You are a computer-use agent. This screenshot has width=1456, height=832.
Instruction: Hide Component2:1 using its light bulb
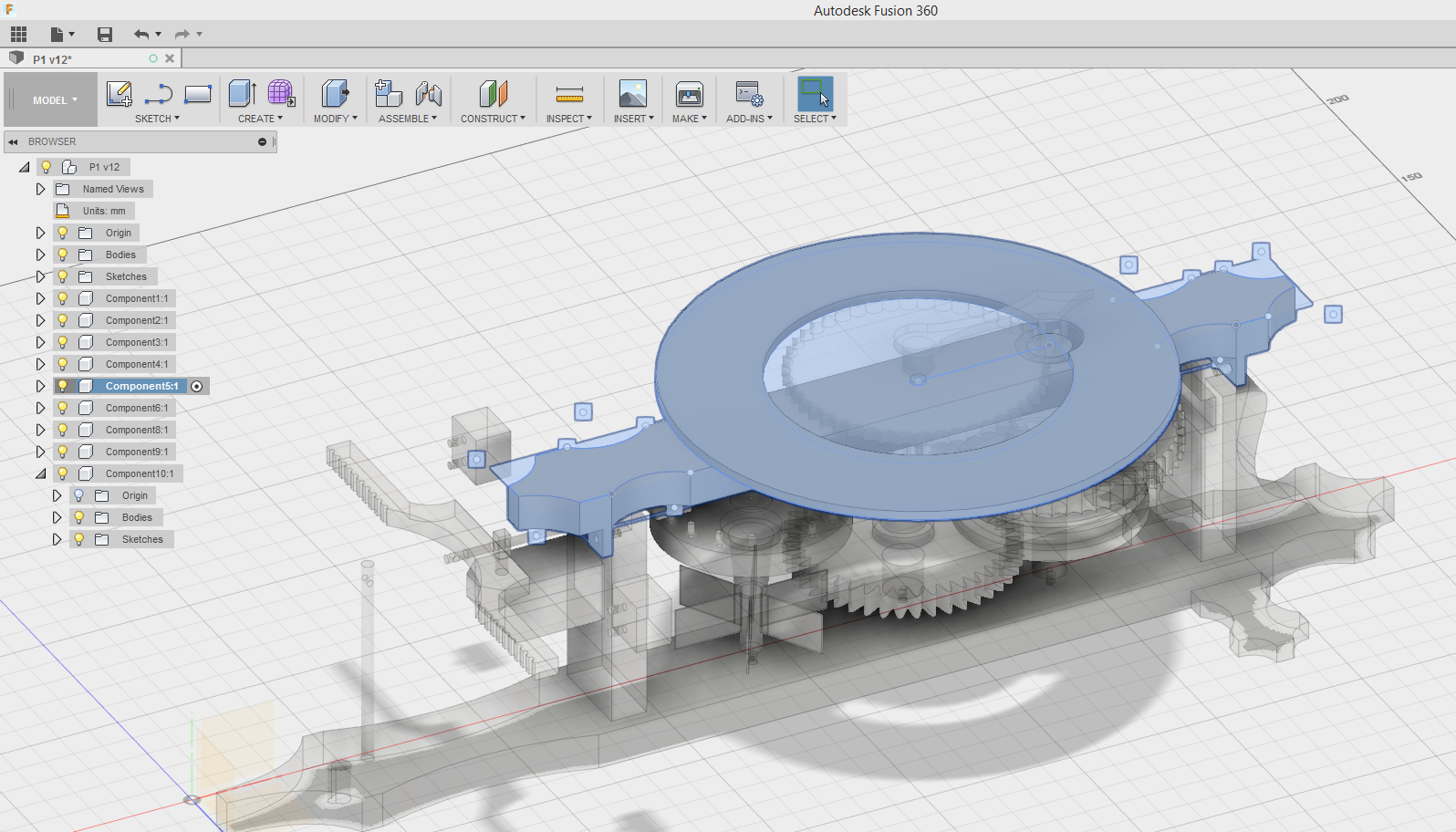[63, 320]
